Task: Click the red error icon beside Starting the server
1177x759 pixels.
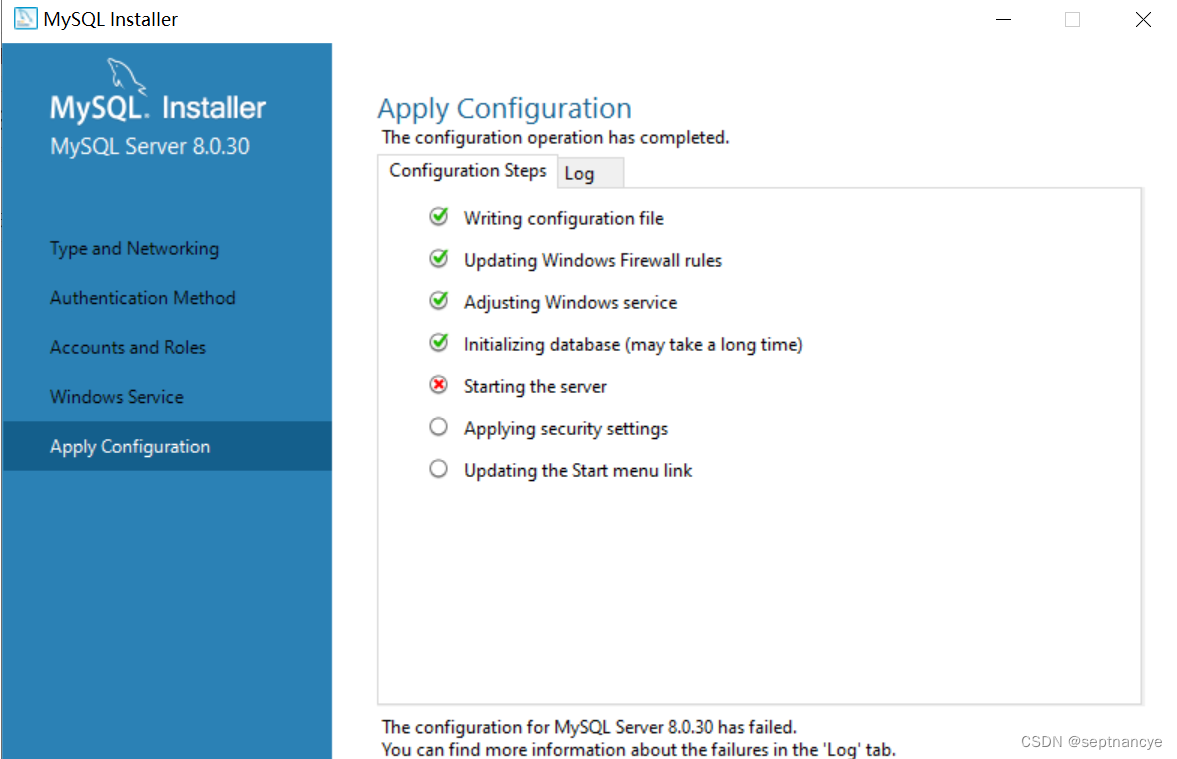Action: coord(438,384)
